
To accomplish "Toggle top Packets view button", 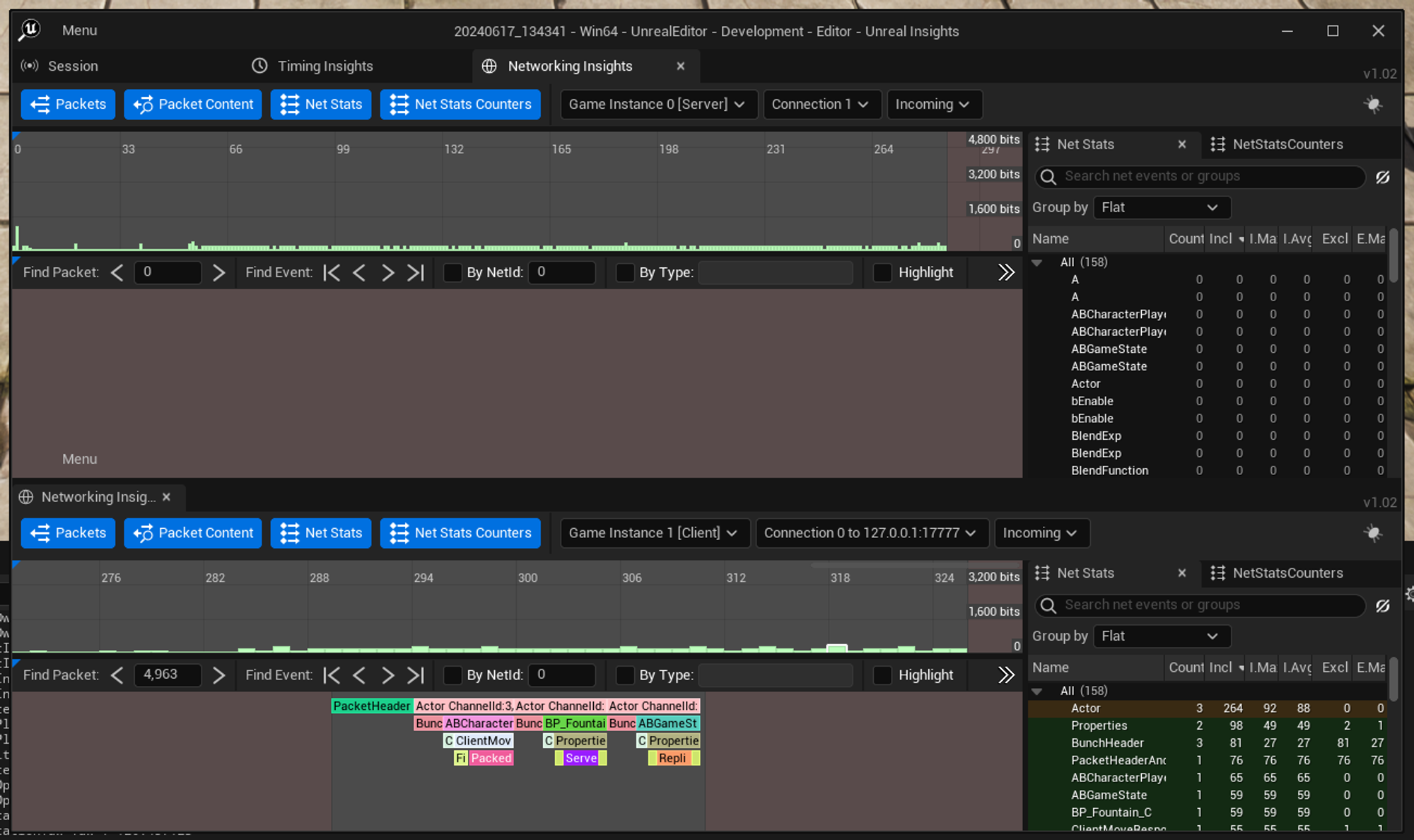I will [68, 105].
